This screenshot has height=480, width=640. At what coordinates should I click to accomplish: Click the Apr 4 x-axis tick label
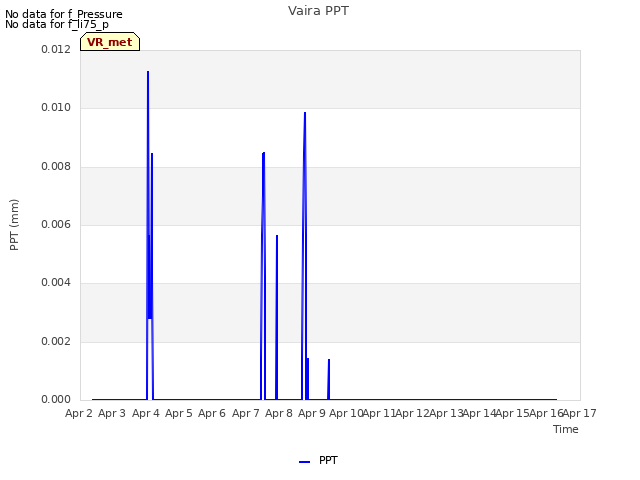146,413
